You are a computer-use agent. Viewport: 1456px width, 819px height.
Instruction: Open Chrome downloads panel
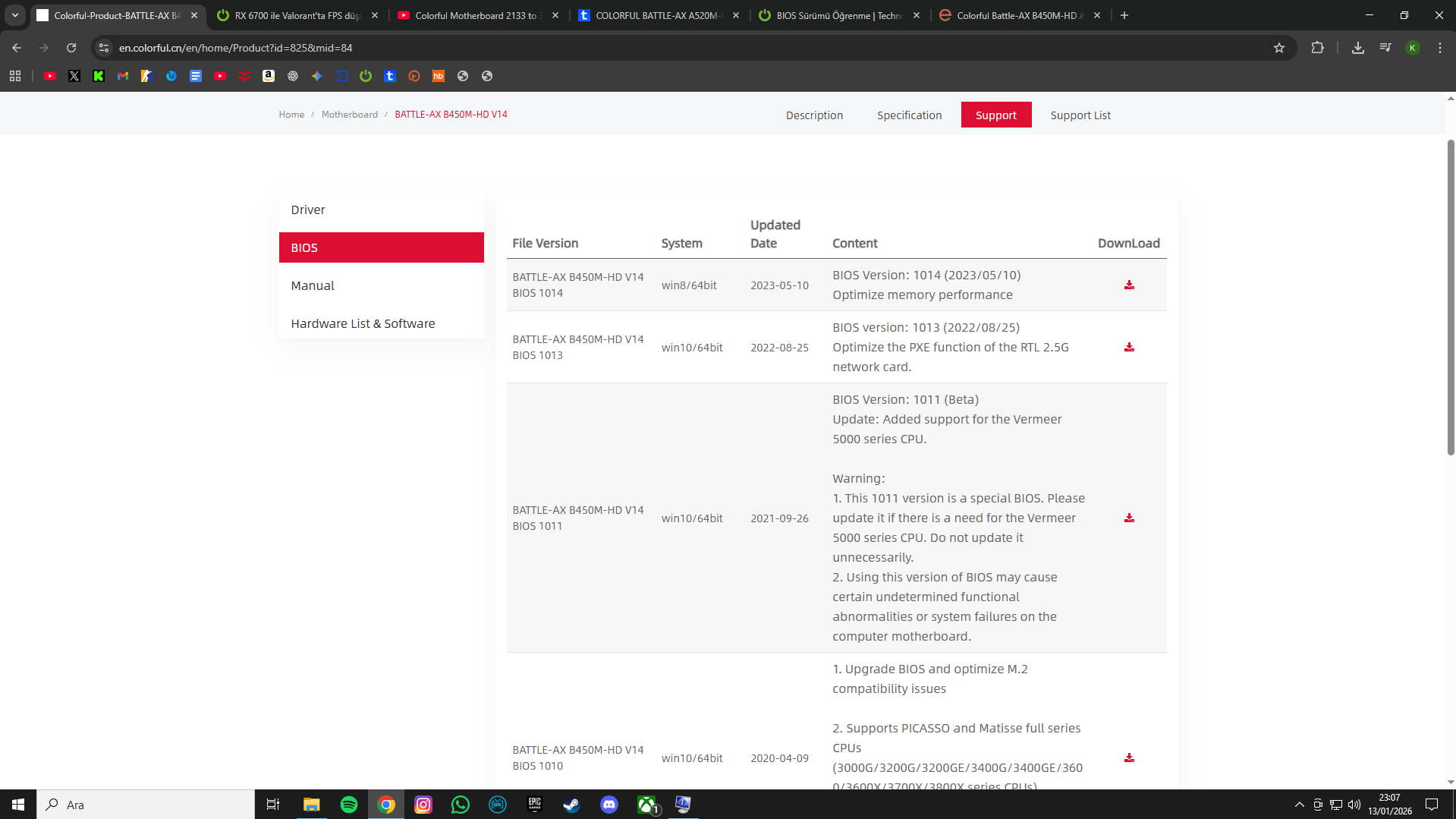point(1358,48)
